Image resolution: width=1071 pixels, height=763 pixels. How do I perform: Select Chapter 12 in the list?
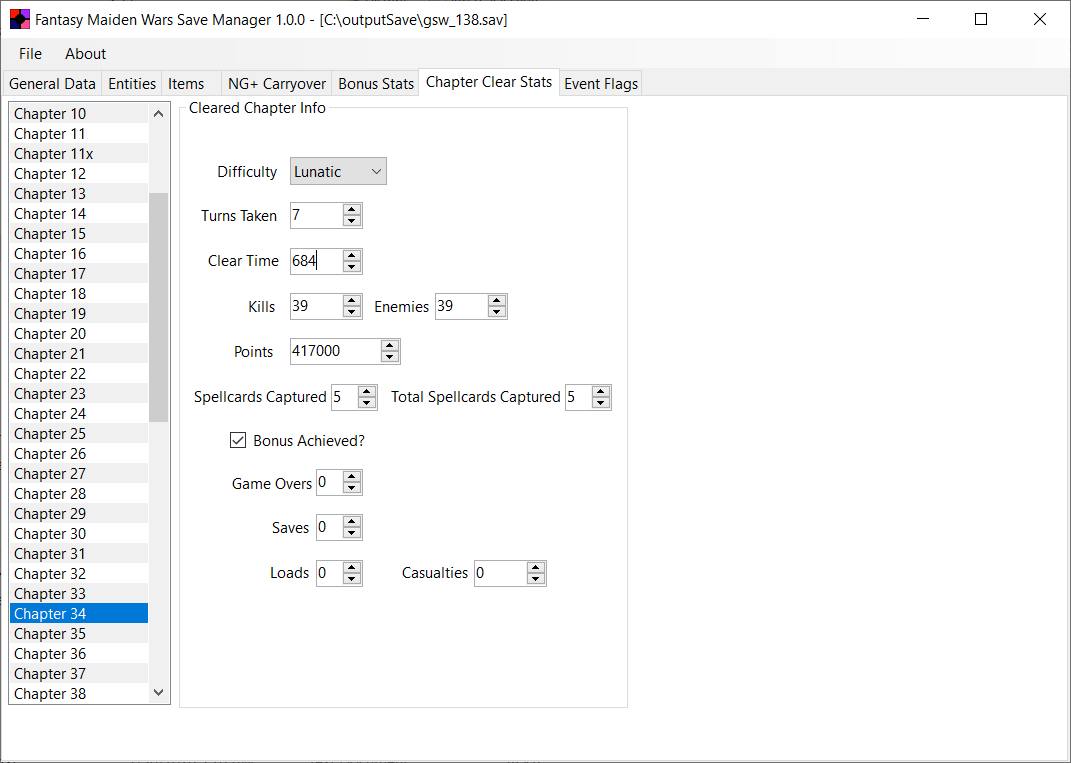click(79, 174)
